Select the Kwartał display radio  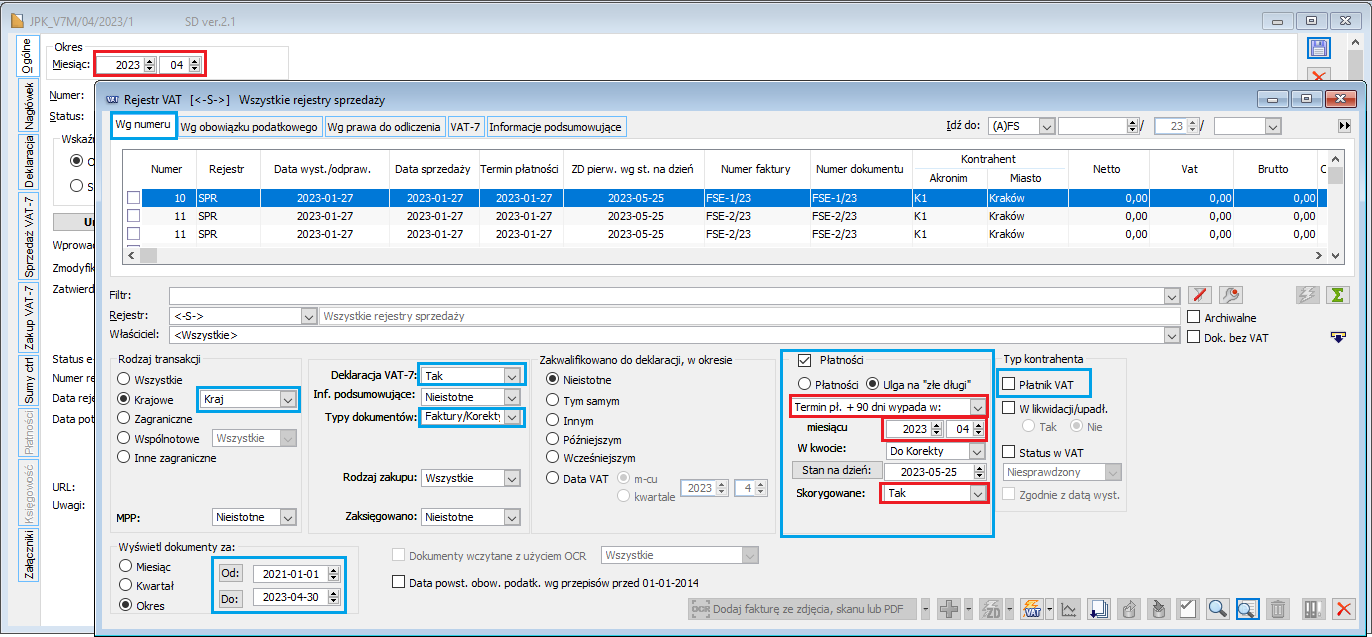pyautogui.click(x=126, y=584)
